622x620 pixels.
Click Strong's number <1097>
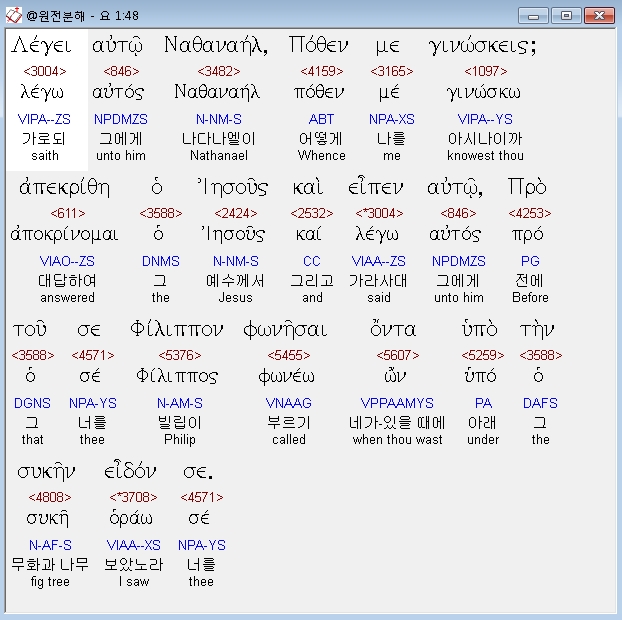(486, 71)
